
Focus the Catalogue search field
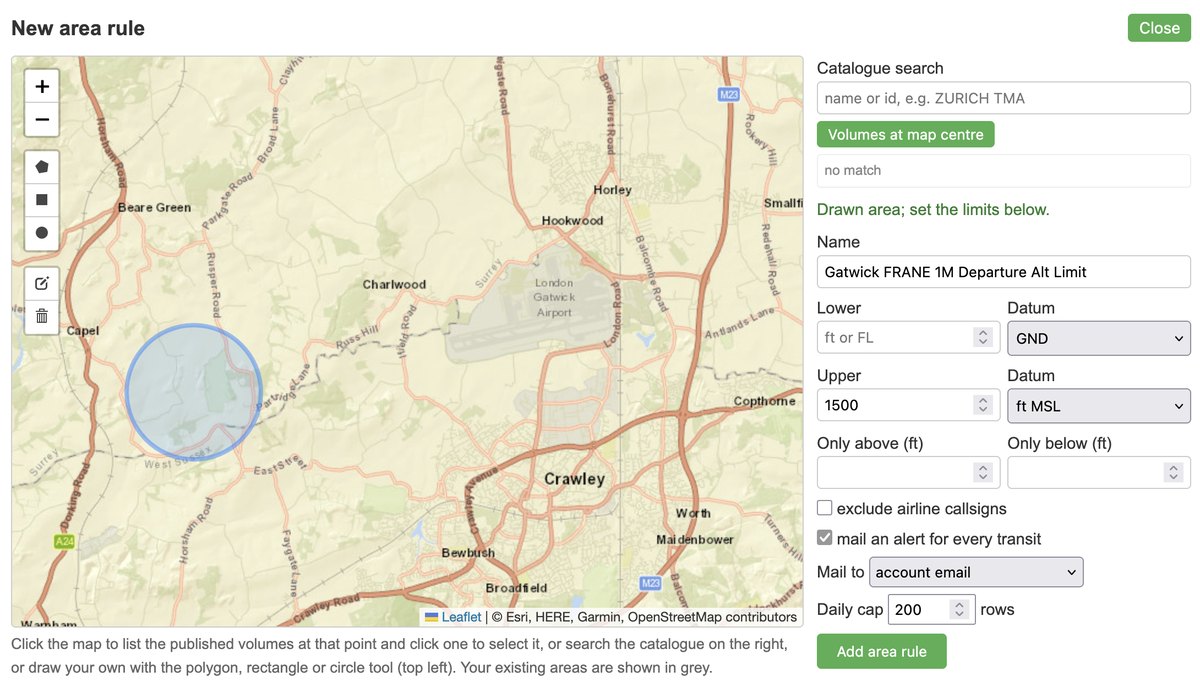1004,98
